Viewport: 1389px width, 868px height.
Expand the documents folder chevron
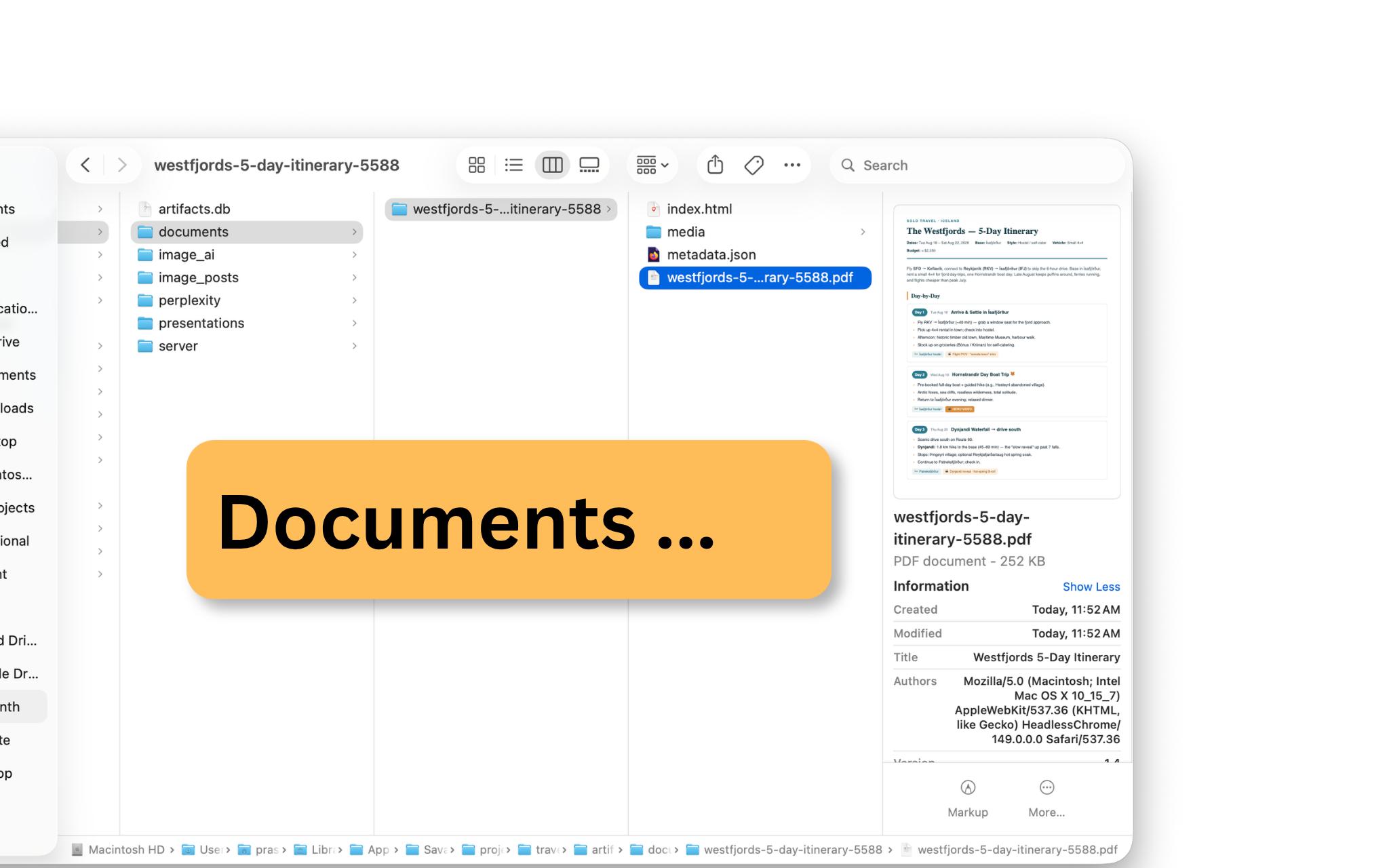tap(354, 232)
